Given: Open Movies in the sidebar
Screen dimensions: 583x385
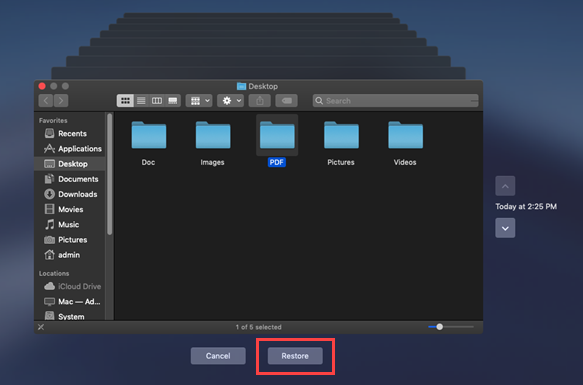Looking at the screenshot, I should (x=70, y=209).
